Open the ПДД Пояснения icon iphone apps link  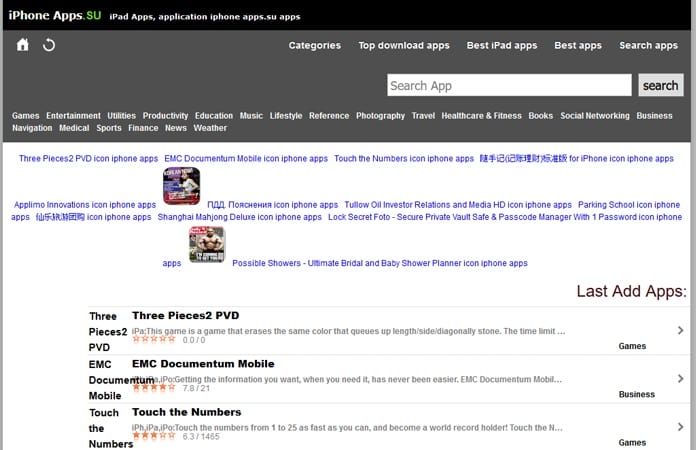[x=273, y=205]
